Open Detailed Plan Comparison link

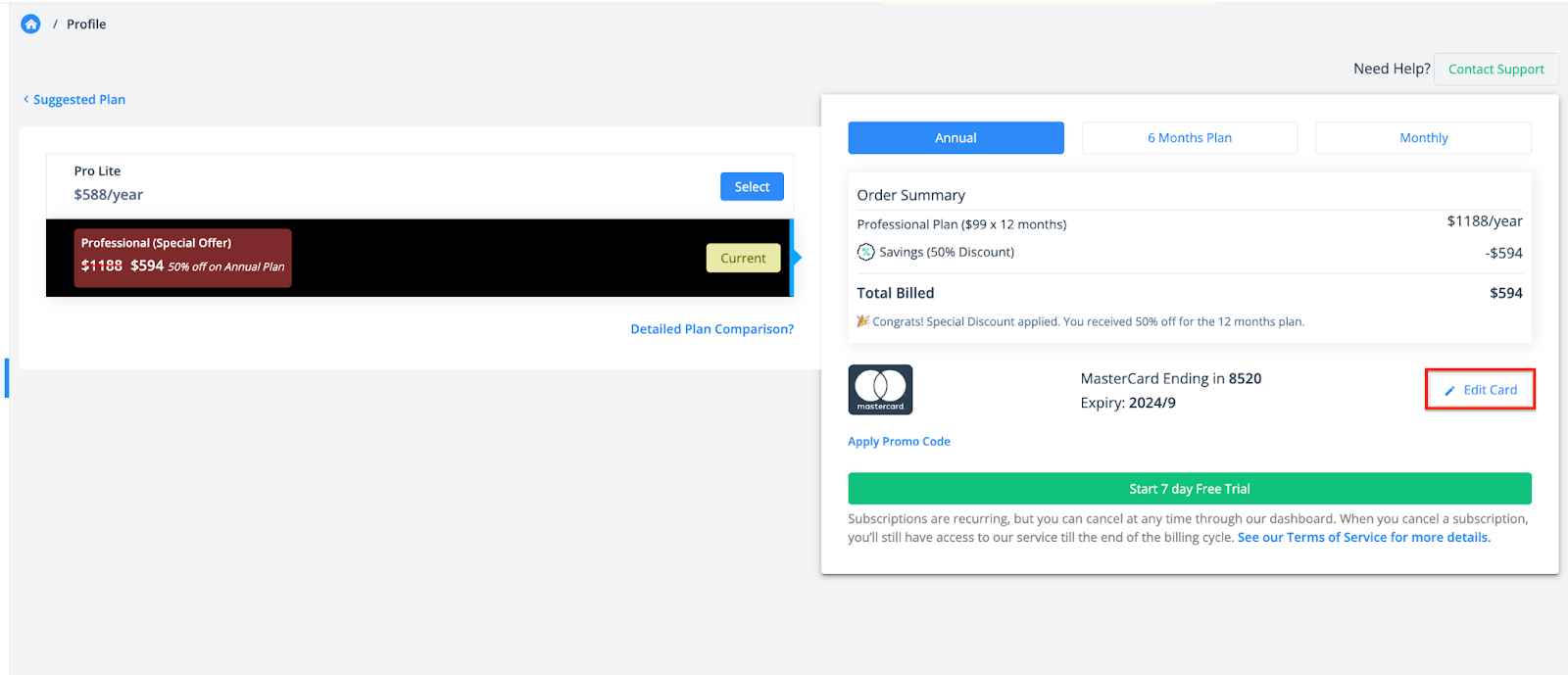tap(712, 329)
